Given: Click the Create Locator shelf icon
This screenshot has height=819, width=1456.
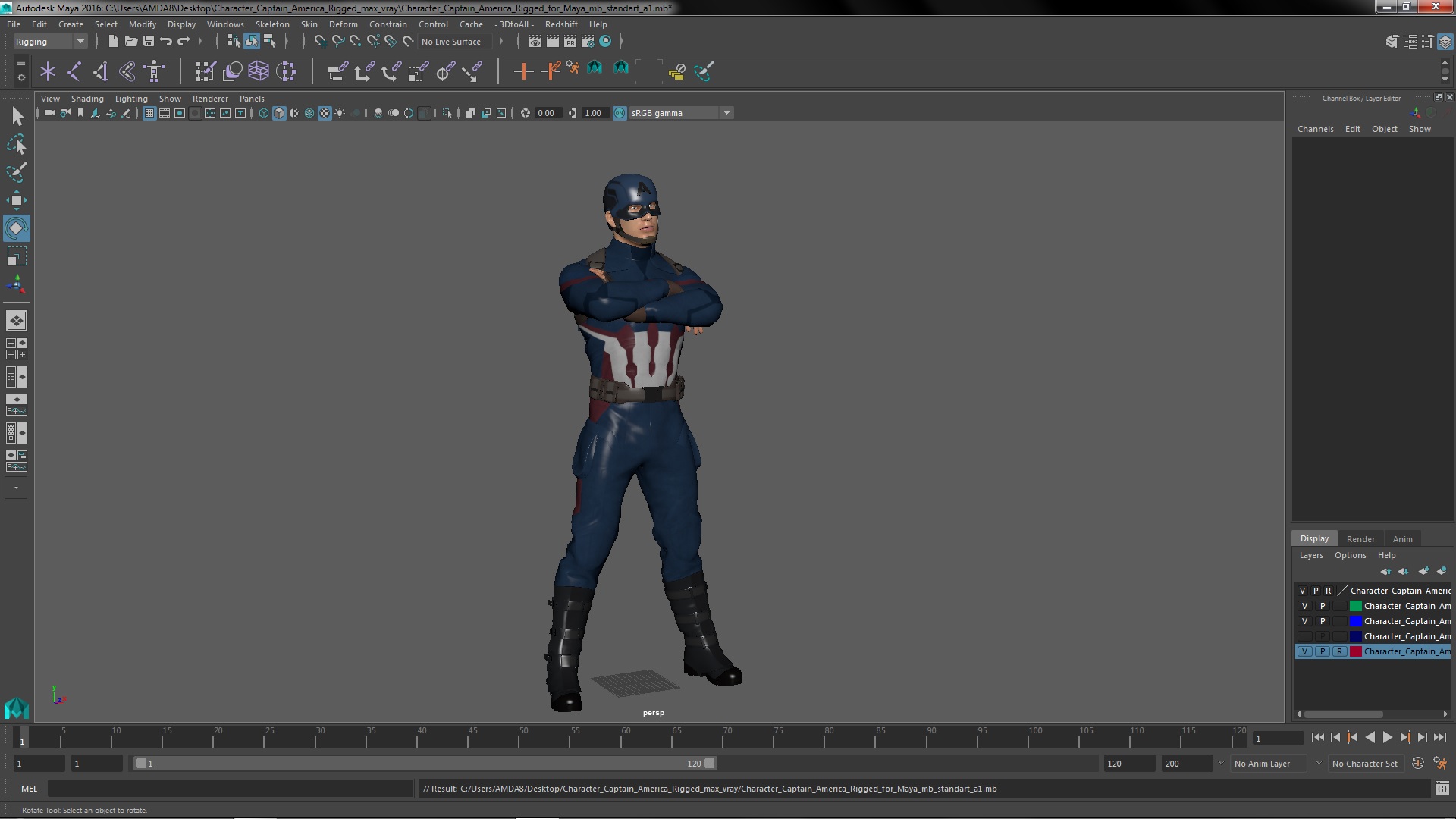Looking at the screenshot, I should pos(48,71).
